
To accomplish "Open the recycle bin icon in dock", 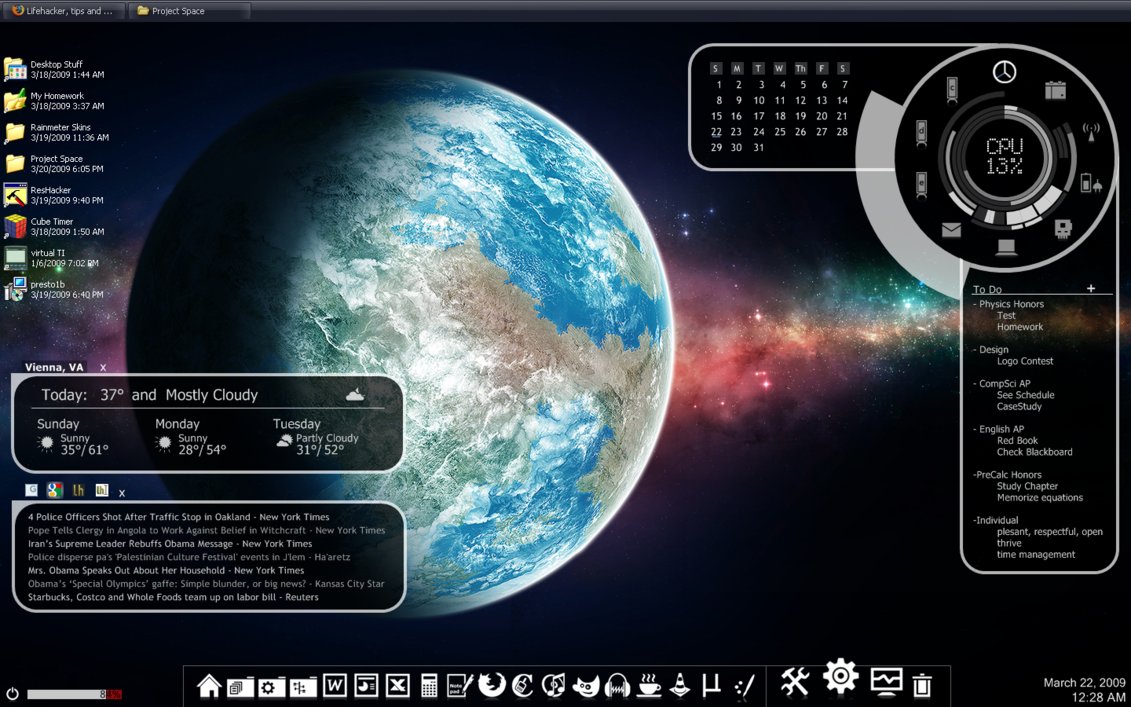I will click(x=922, y=684).
